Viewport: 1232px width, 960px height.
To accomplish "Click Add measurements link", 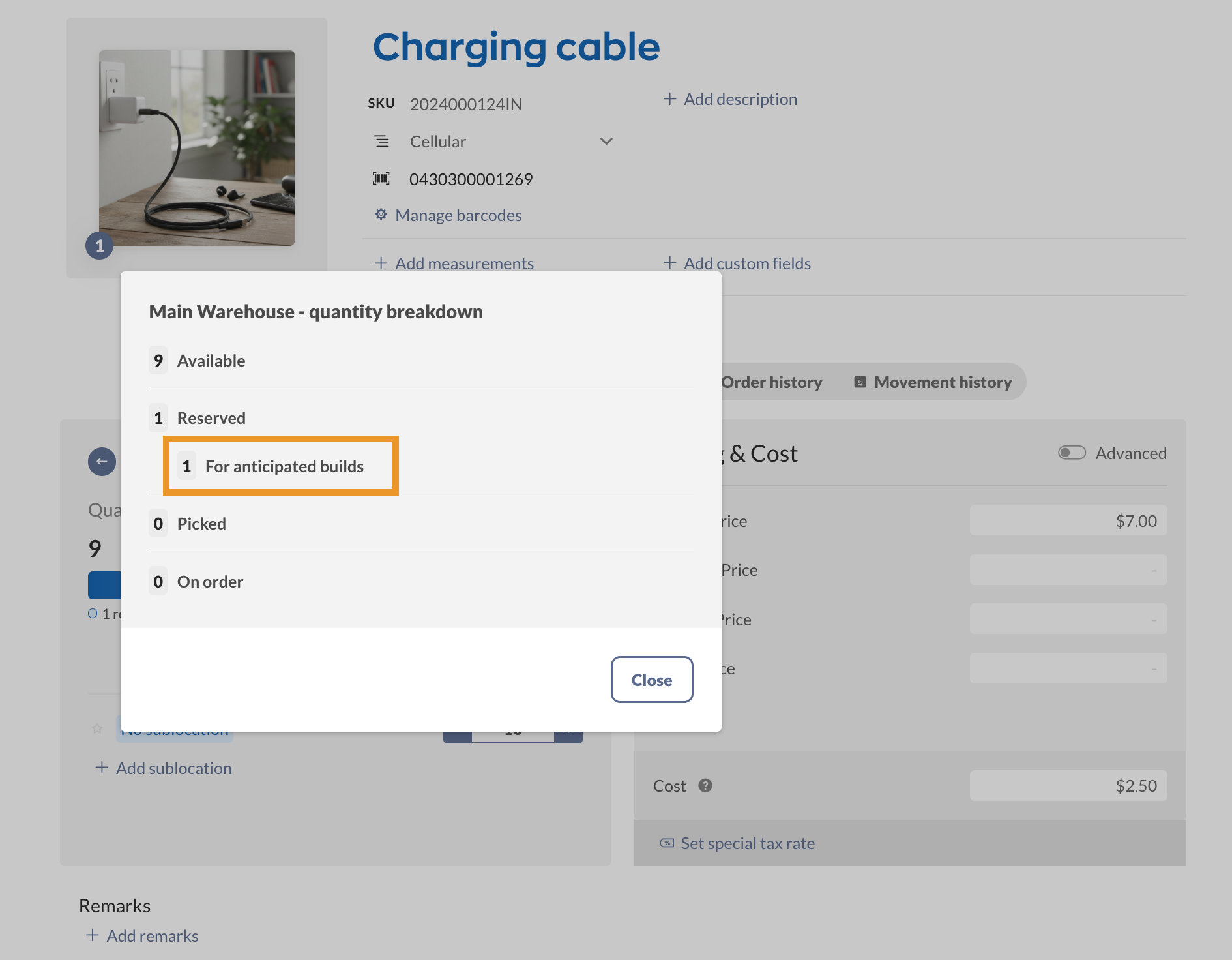I will 464,263.
